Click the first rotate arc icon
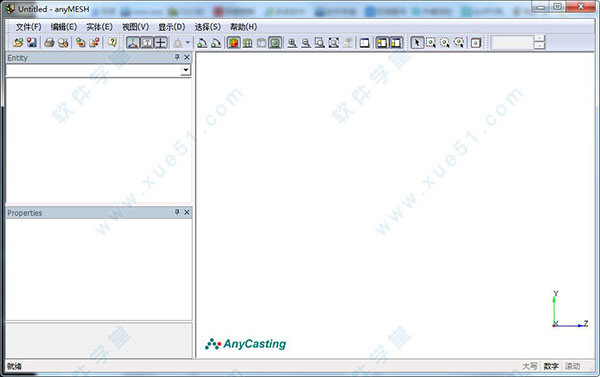The width and height of the screenshot is (600, 377). (x=202, y=42)
